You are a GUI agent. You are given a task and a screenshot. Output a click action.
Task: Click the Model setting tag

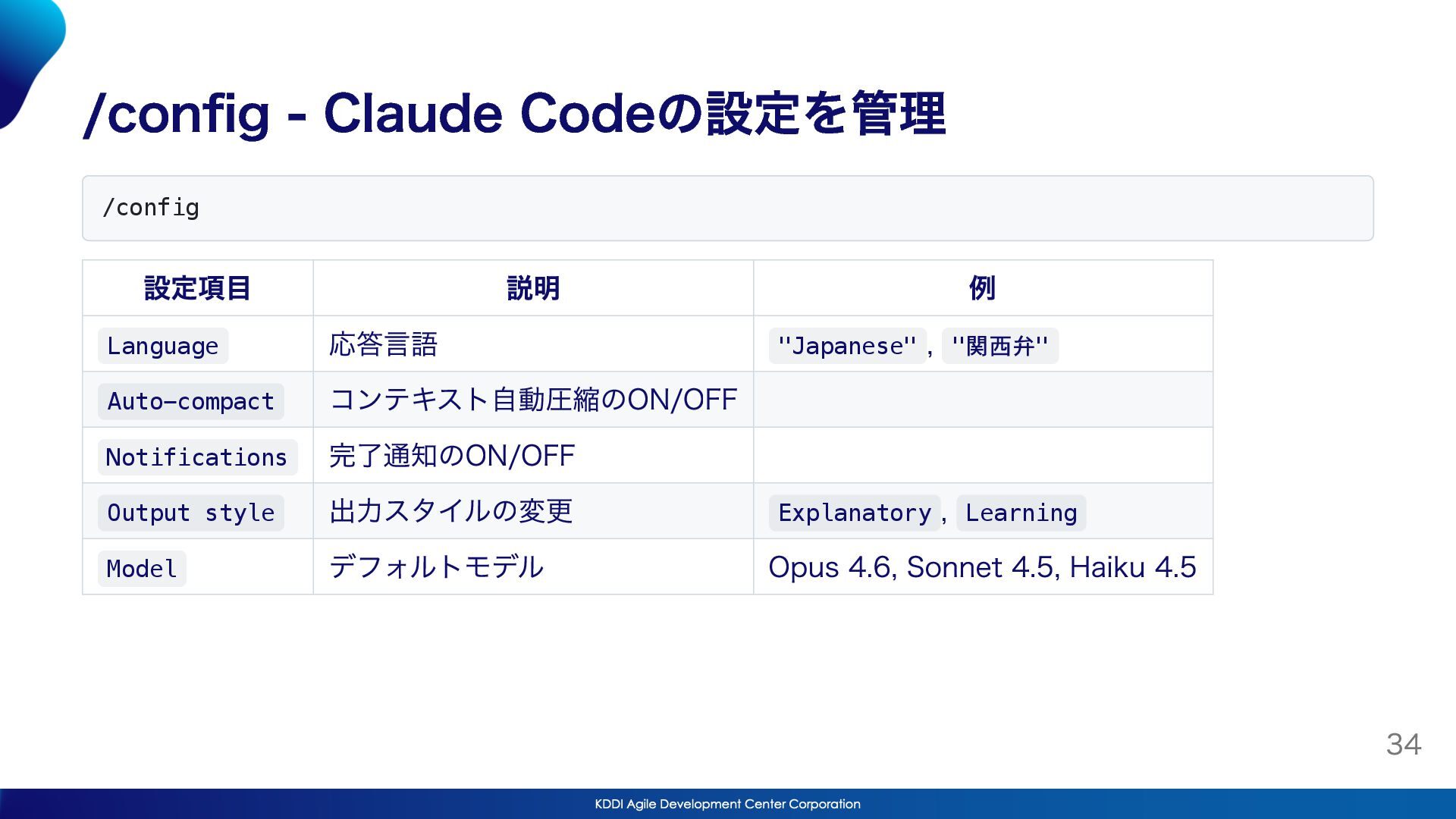[142, 569]
